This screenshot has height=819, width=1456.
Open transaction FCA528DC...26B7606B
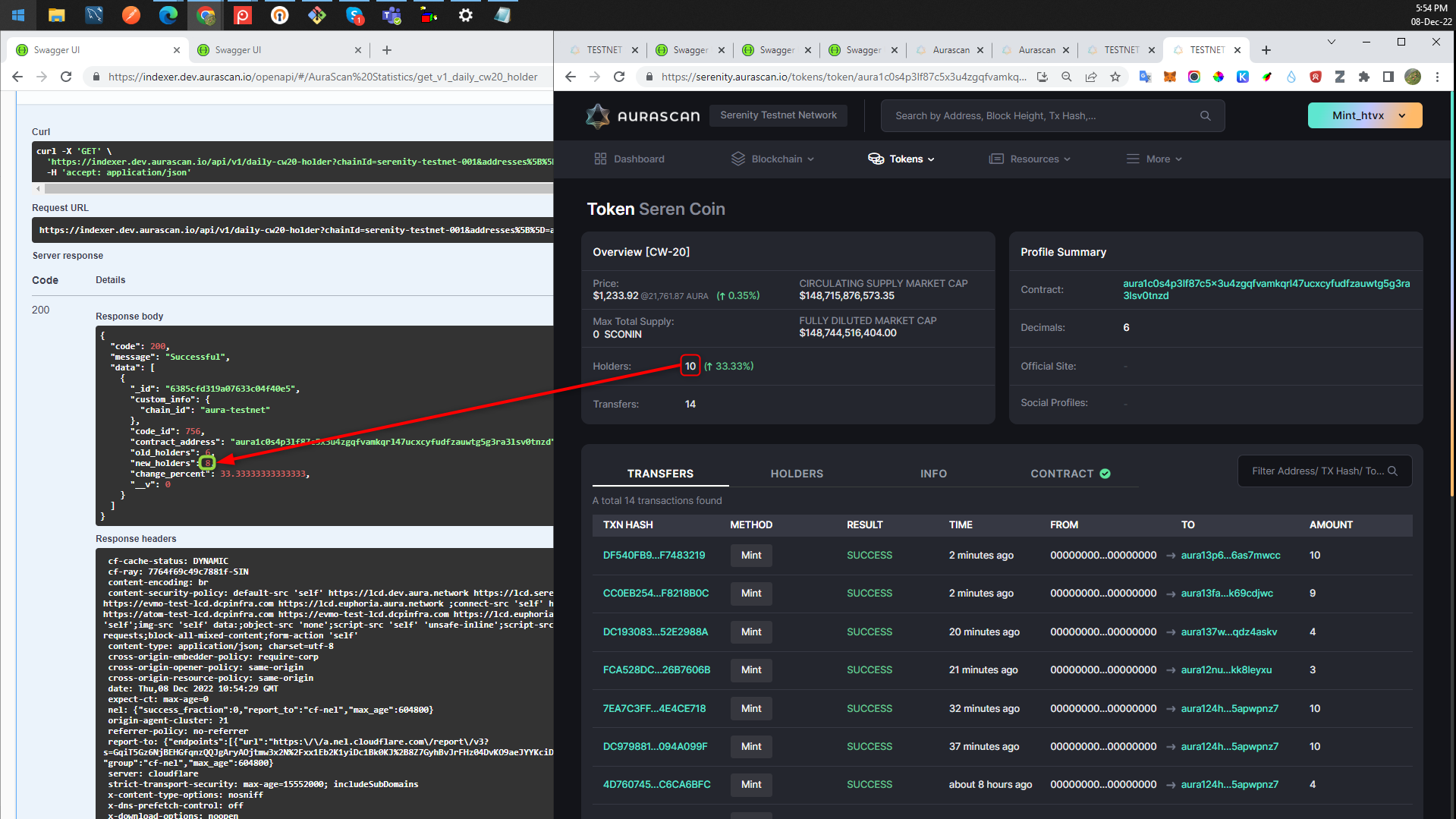point(656,670)
